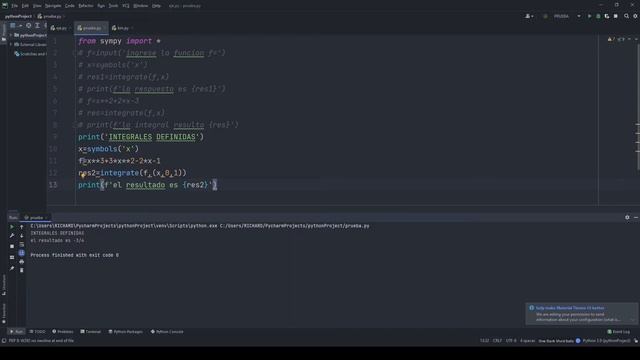640x360 pixels.
Task: Open the Run menu
Action: (101, 6)
